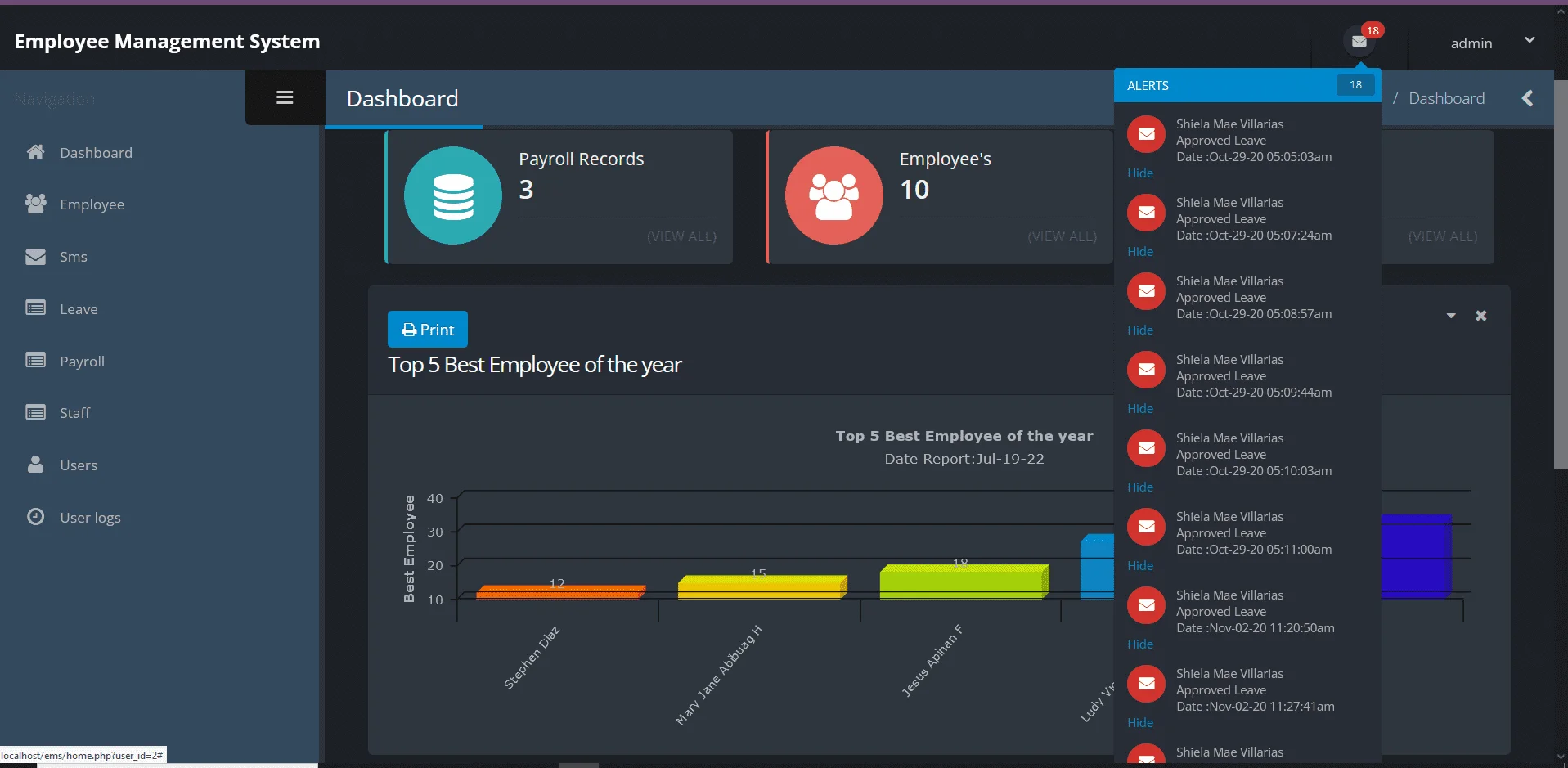
Task: Click the blue Print button
Action: (428, 330)
